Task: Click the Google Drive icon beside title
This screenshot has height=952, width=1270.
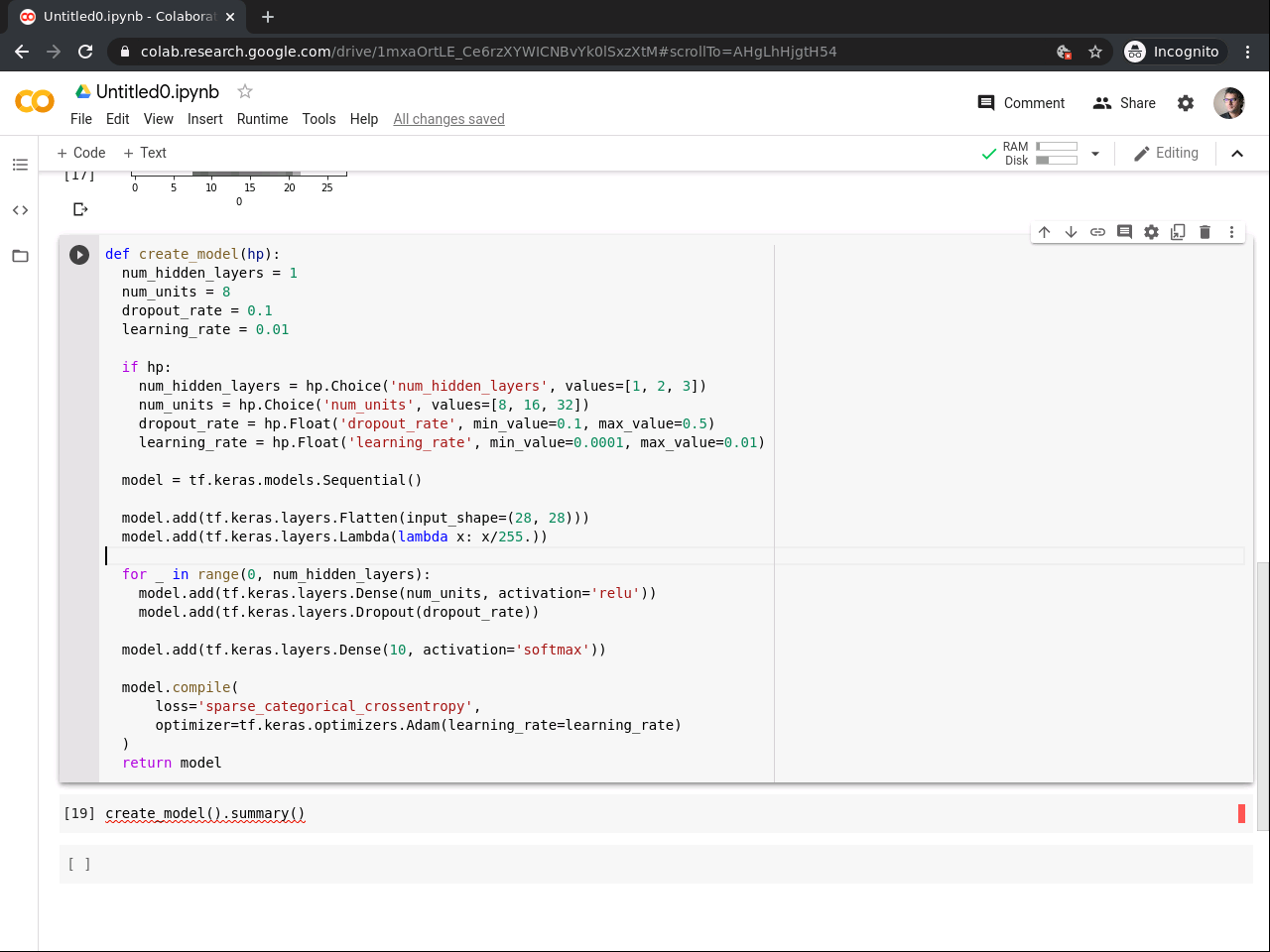Action: click(x=83, y=91)
